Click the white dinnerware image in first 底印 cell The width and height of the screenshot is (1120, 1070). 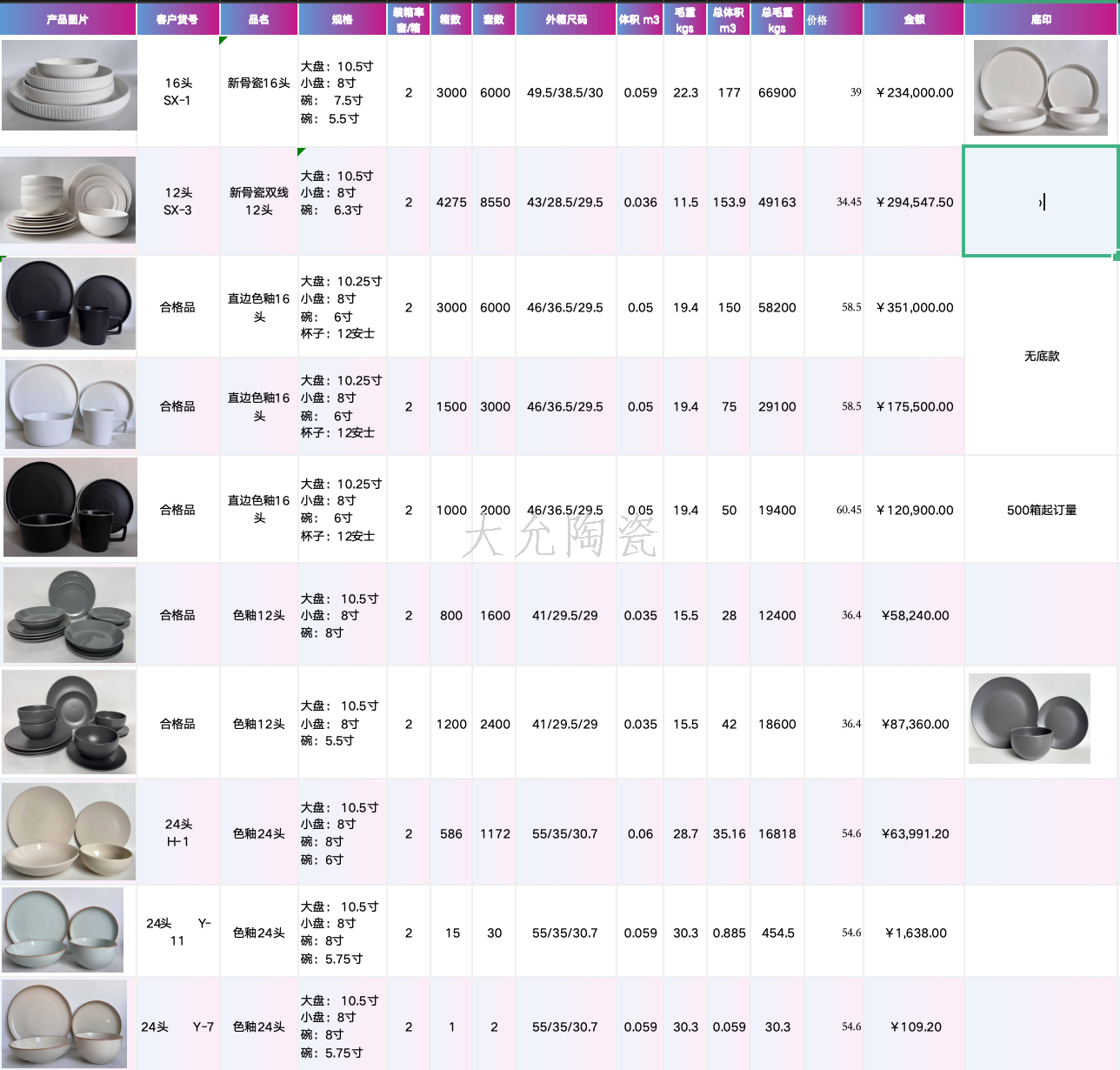point(1040,88)
